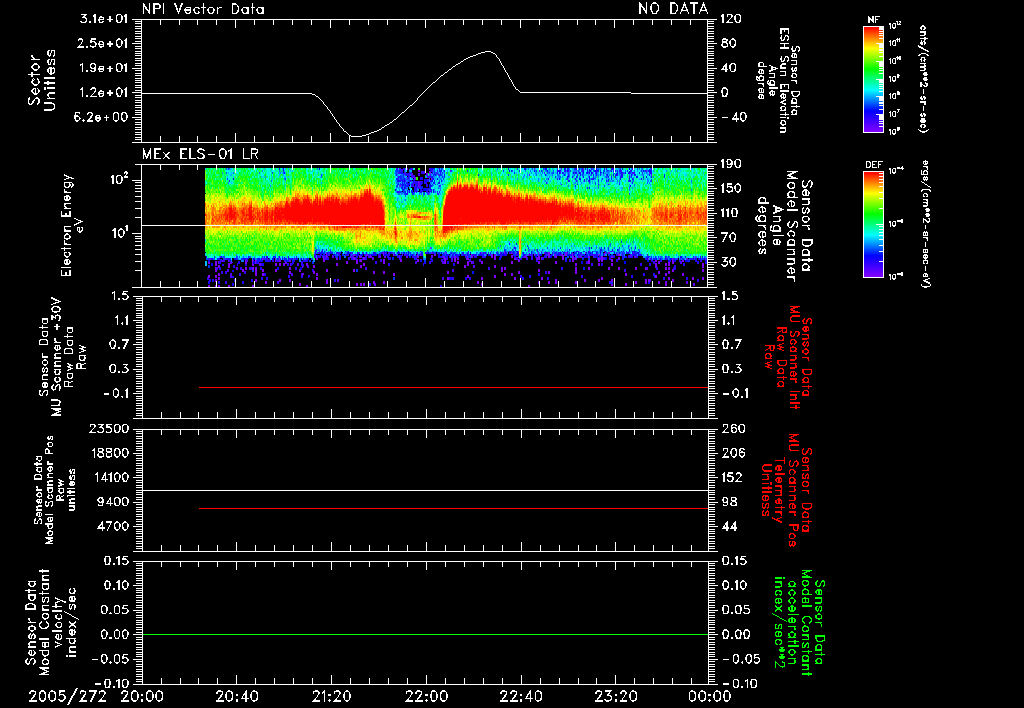This screenshot has width=1024, height=708.
Task: Click the '22:00' time tick label
Action: tap(426, 696)
